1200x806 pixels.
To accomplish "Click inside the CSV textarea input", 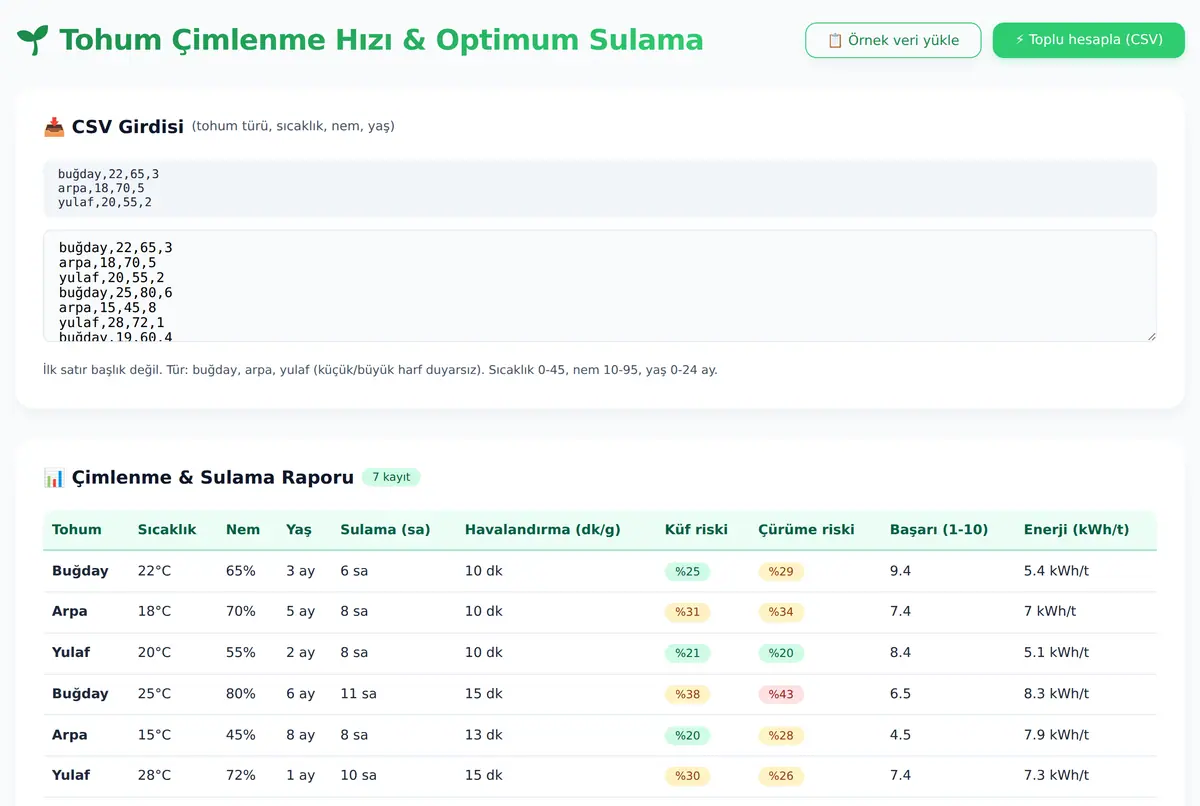I will click(600, 286).
